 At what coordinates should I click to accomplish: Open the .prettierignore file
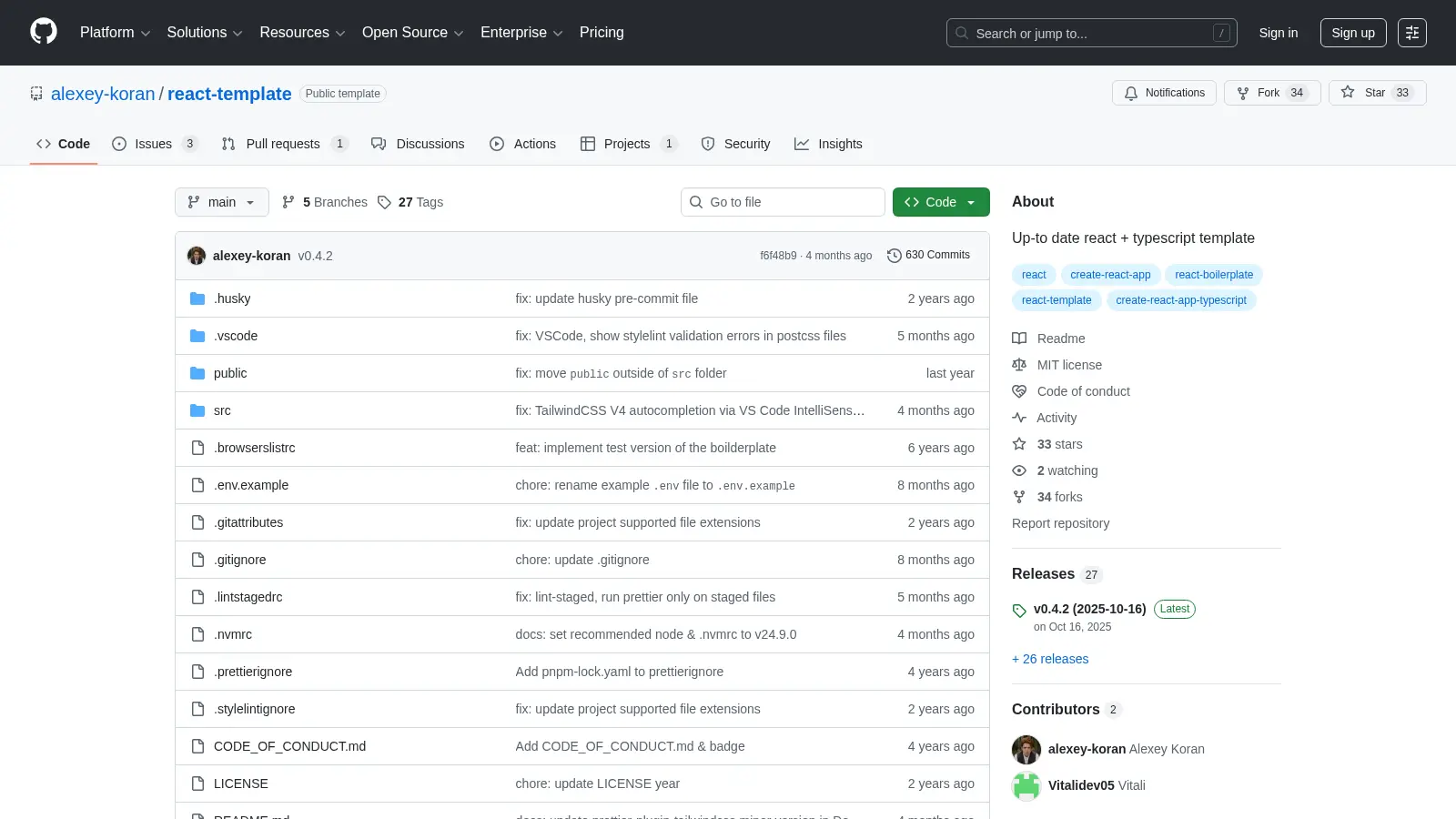[x=253, y=672]
